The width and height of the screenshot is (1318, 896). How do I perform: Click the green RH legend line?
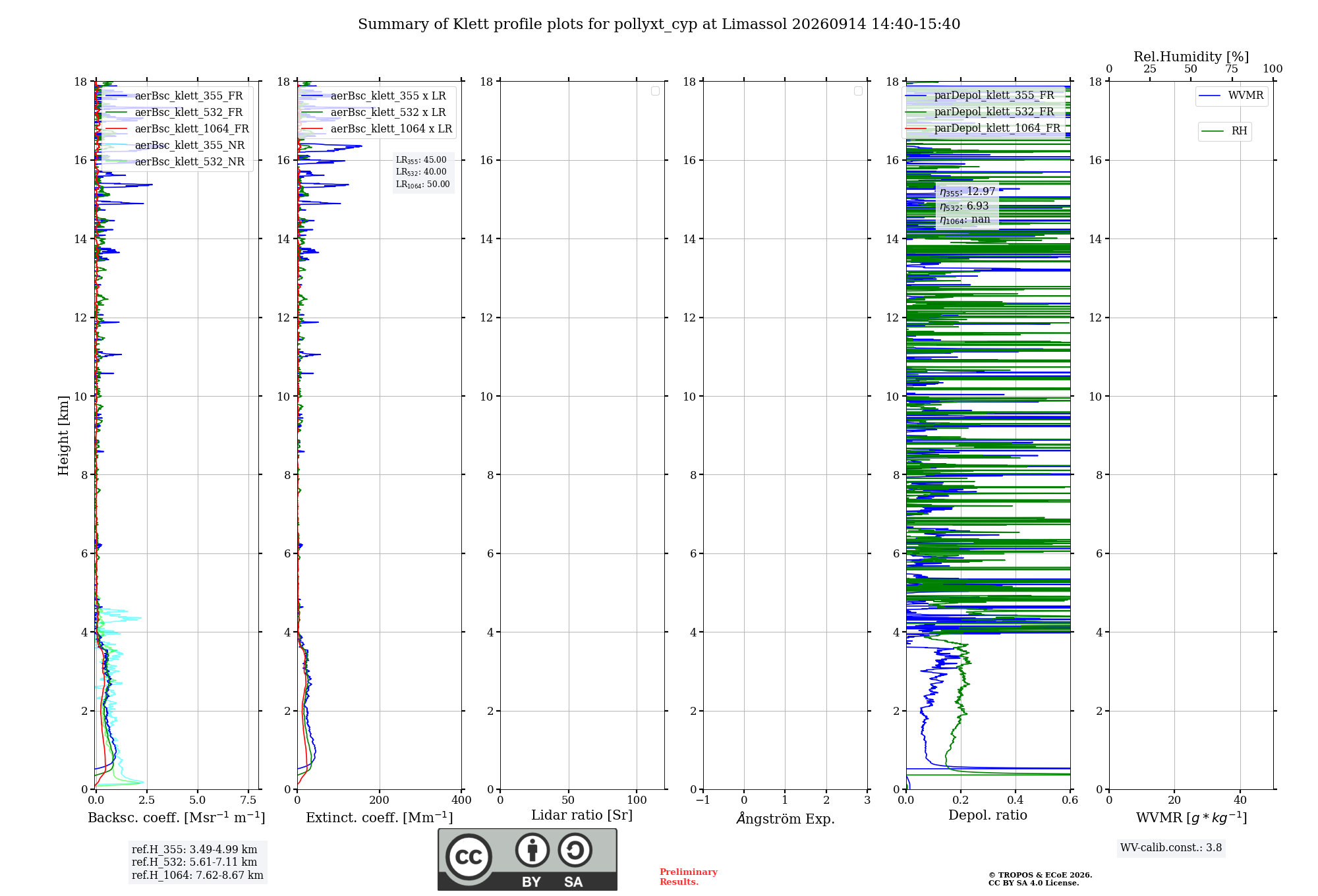[x=1212, y=131]
